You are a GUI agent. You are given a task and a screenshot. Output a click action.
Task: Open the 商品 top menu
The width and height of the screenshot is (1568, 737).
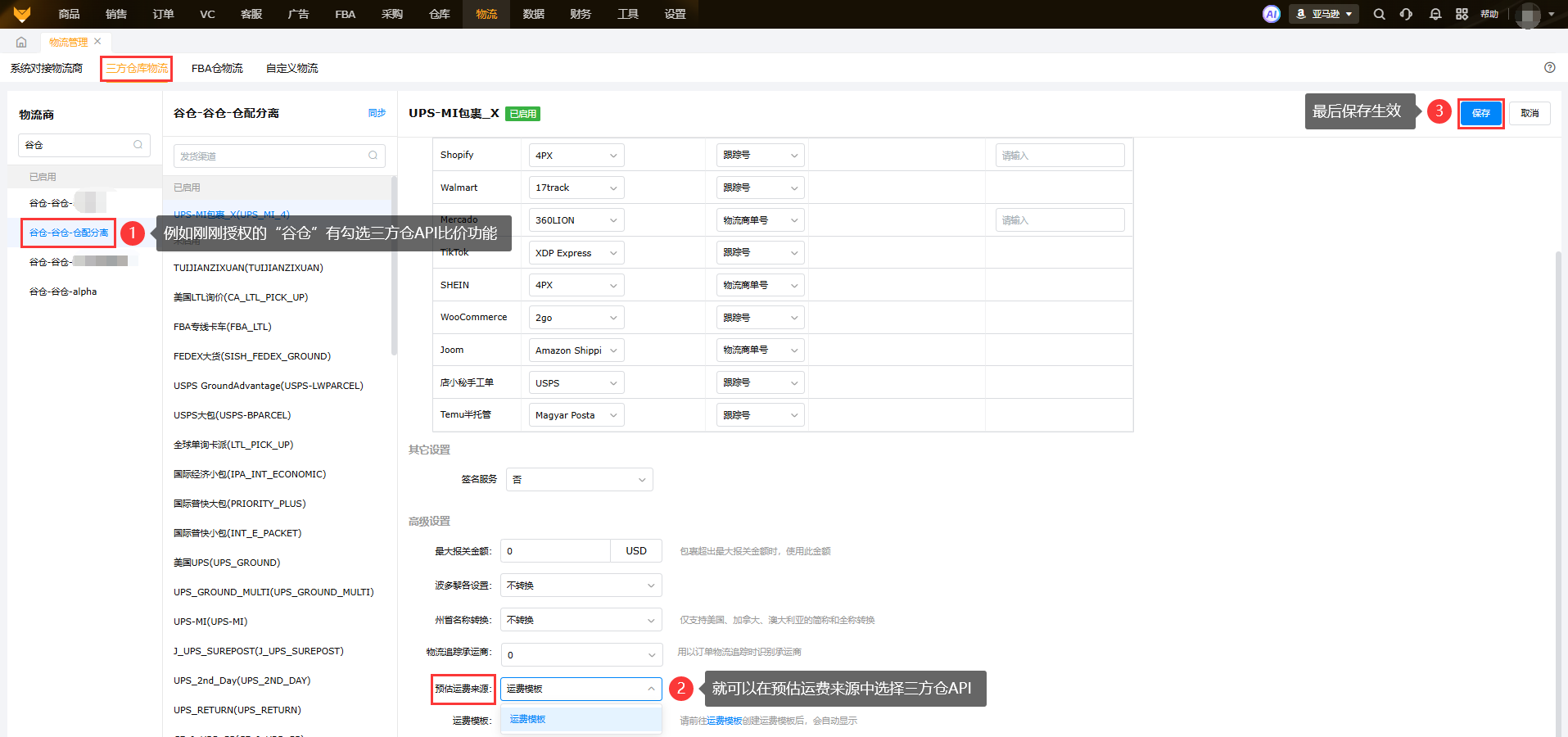coord(69,14)
